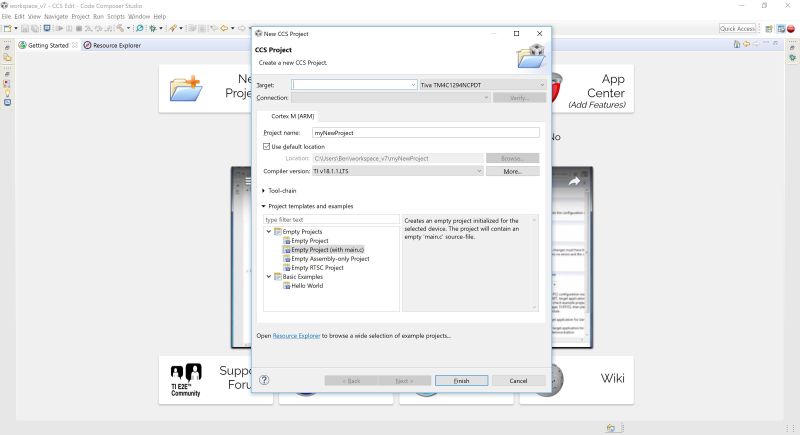Switch to the CCS Edit perspective icon
This screenshot has width=800, height=435.
pos(781,29)
